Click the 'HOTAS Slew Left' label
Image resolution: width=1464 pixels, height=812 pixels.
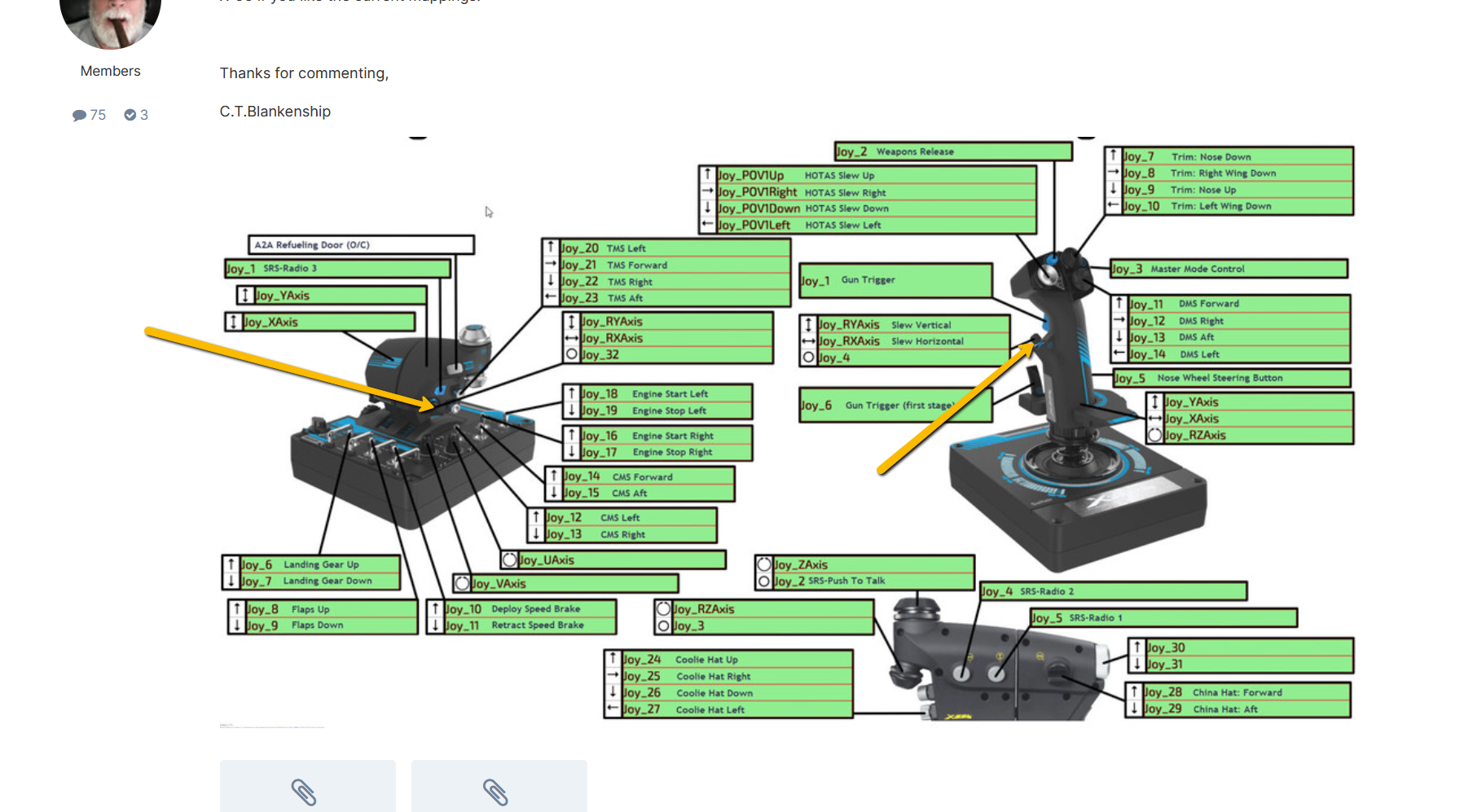pyautogui.click(x=842, y=225)
